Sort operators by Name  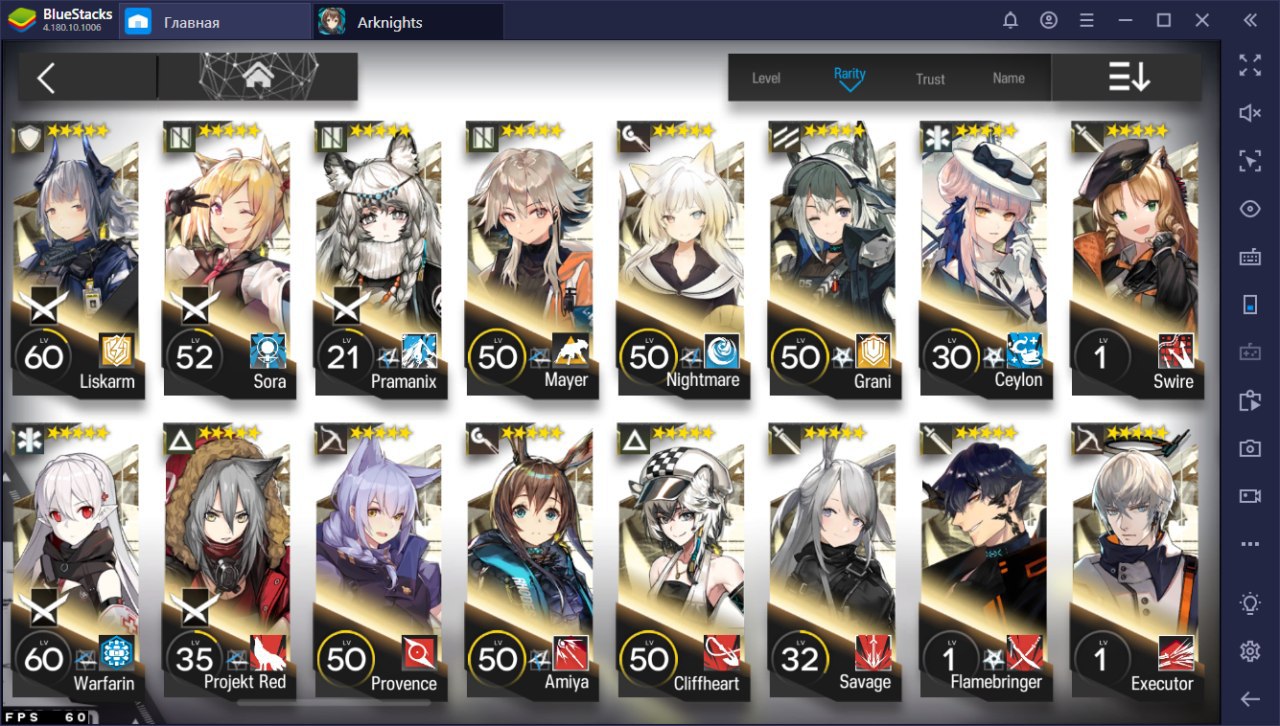coord(1008,78)
